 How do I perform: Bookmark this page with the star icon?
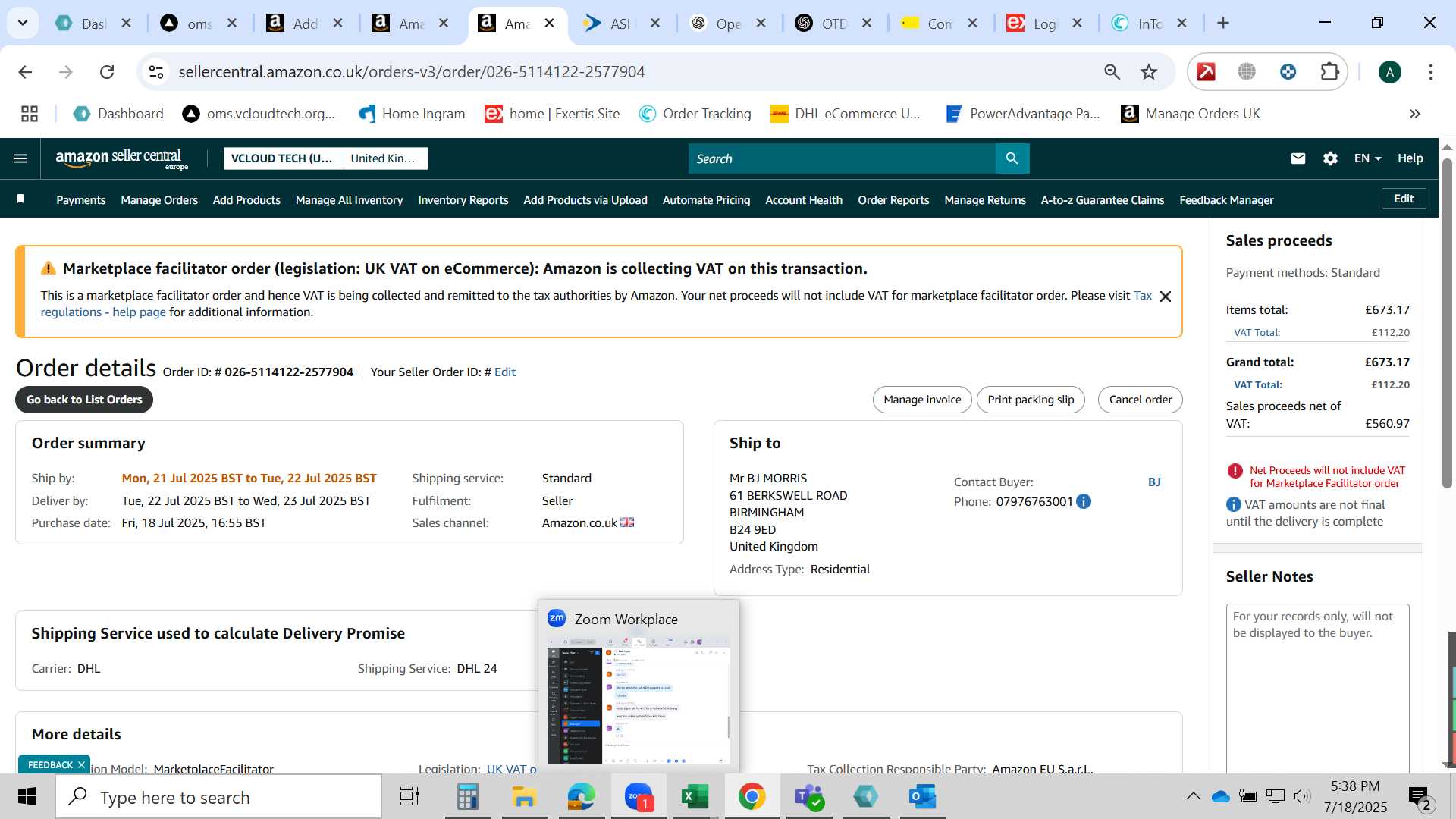(x=1149, y=72)
